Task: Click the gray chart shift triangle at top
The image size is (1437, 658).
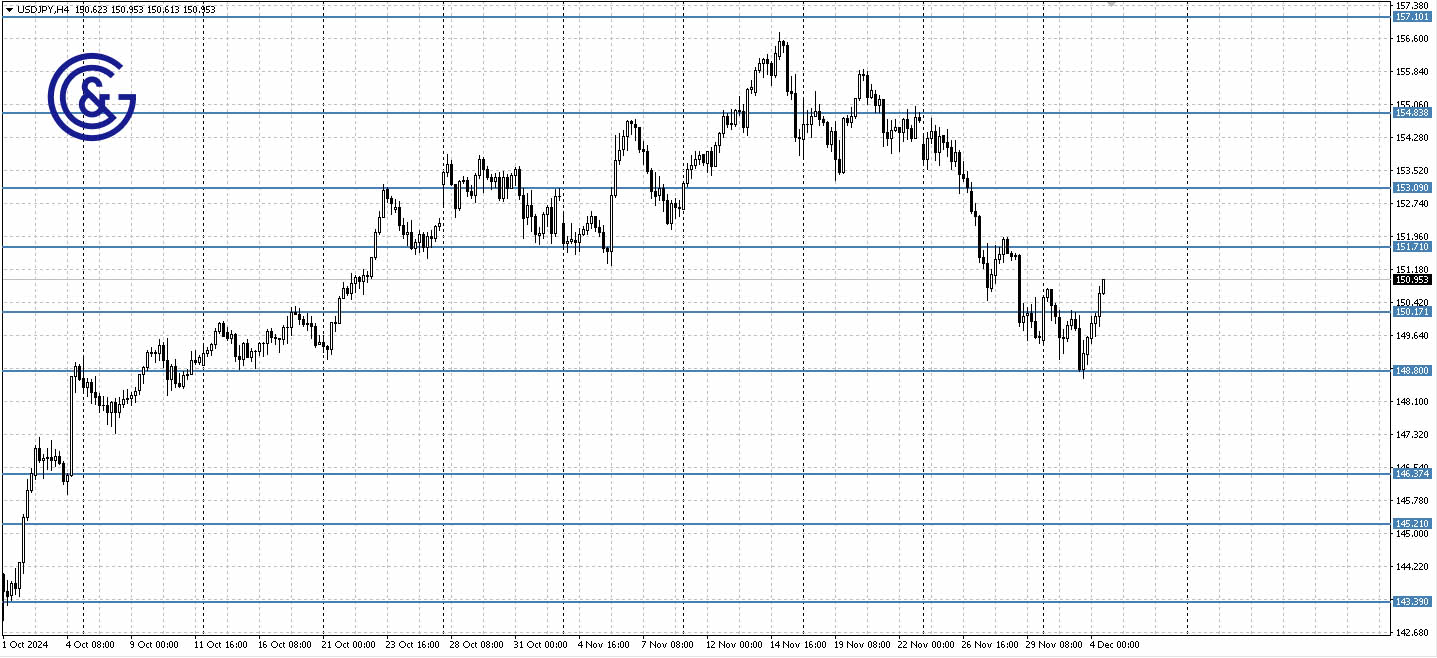Action: 1109,4
